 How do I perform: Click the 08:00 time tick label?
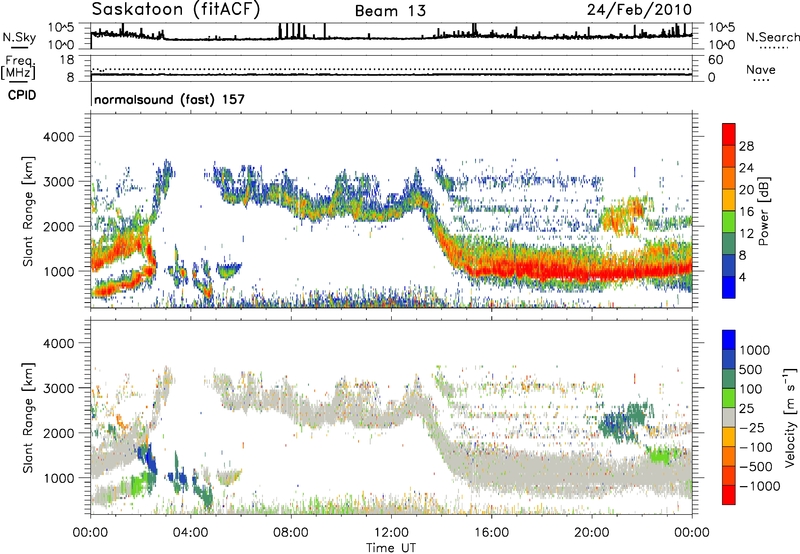point(291,533)
